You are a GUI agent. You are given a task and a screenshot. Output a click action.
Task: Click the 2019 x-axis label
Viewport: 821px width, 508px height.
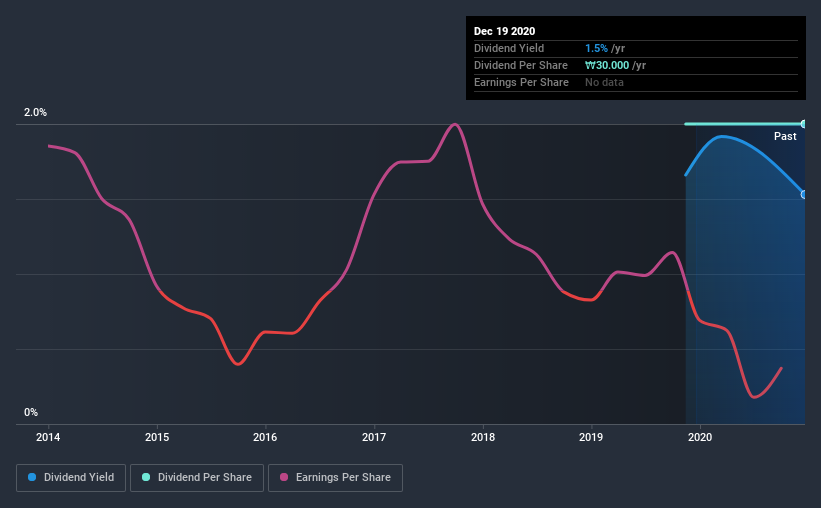point(591,437)
